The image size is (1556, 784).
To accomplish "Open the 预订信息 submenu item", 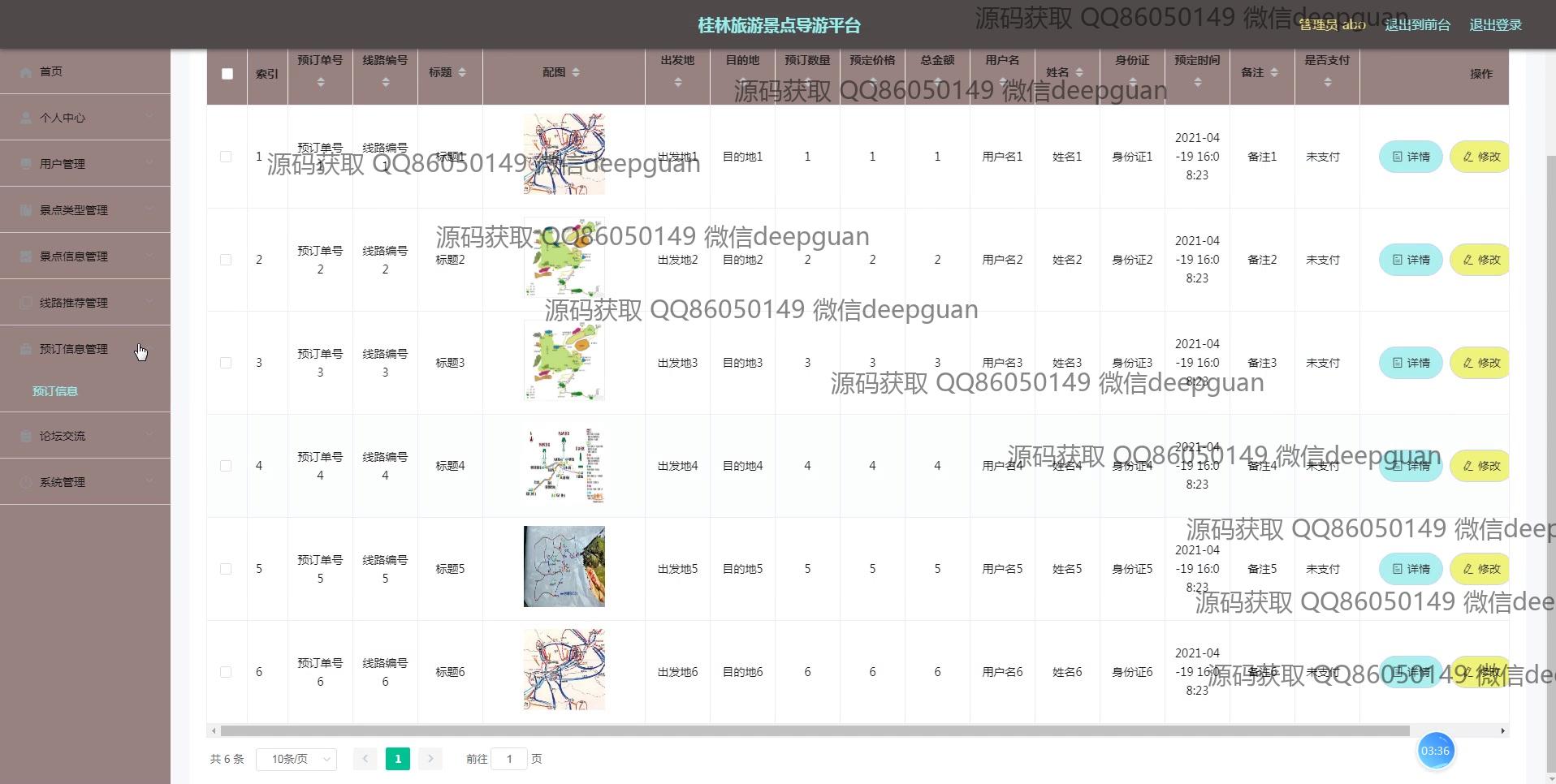I will (55, 391).
